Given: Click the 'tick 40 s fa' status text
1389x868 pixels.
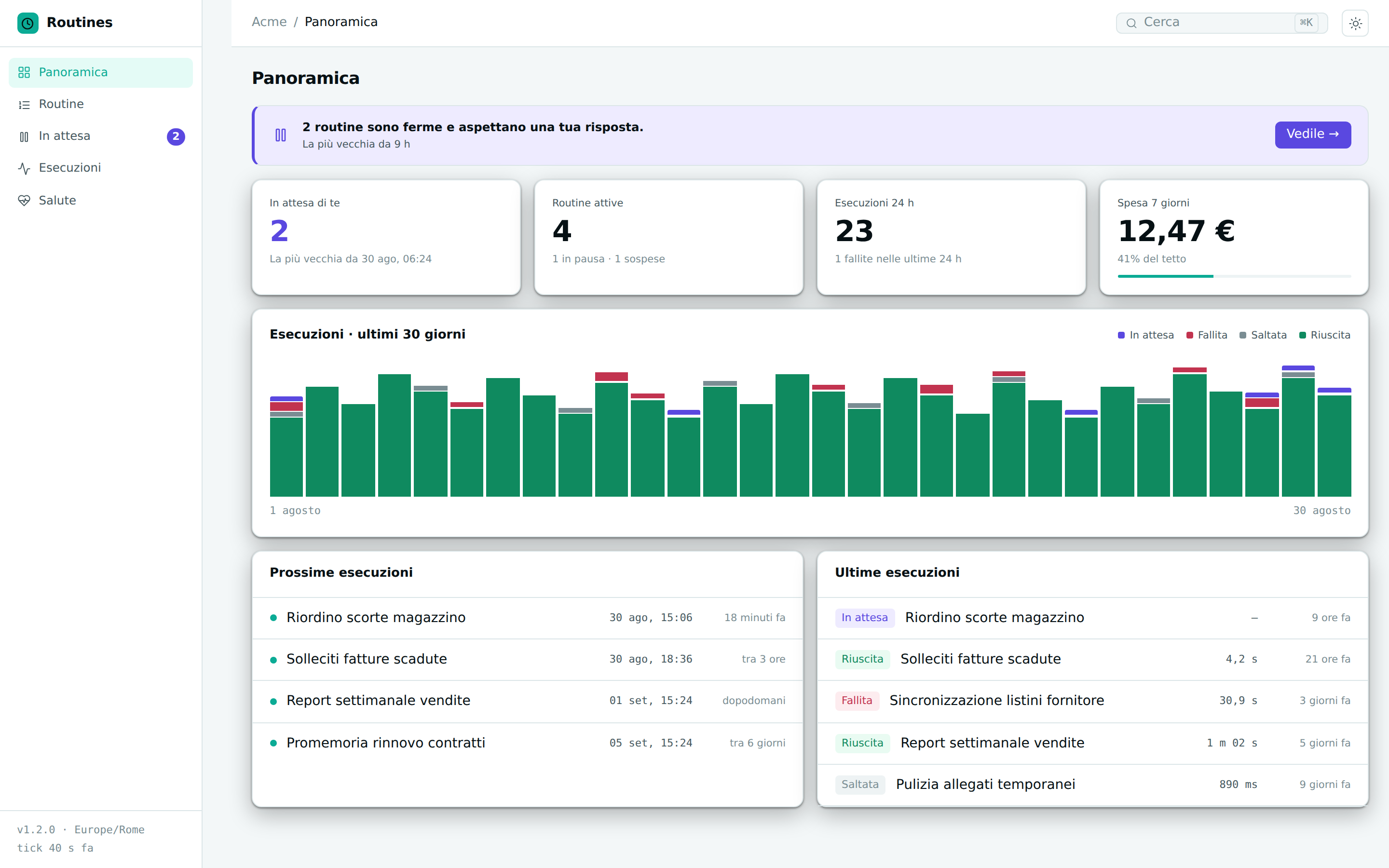Looking at the screenshot, I should tap(55, 849).
